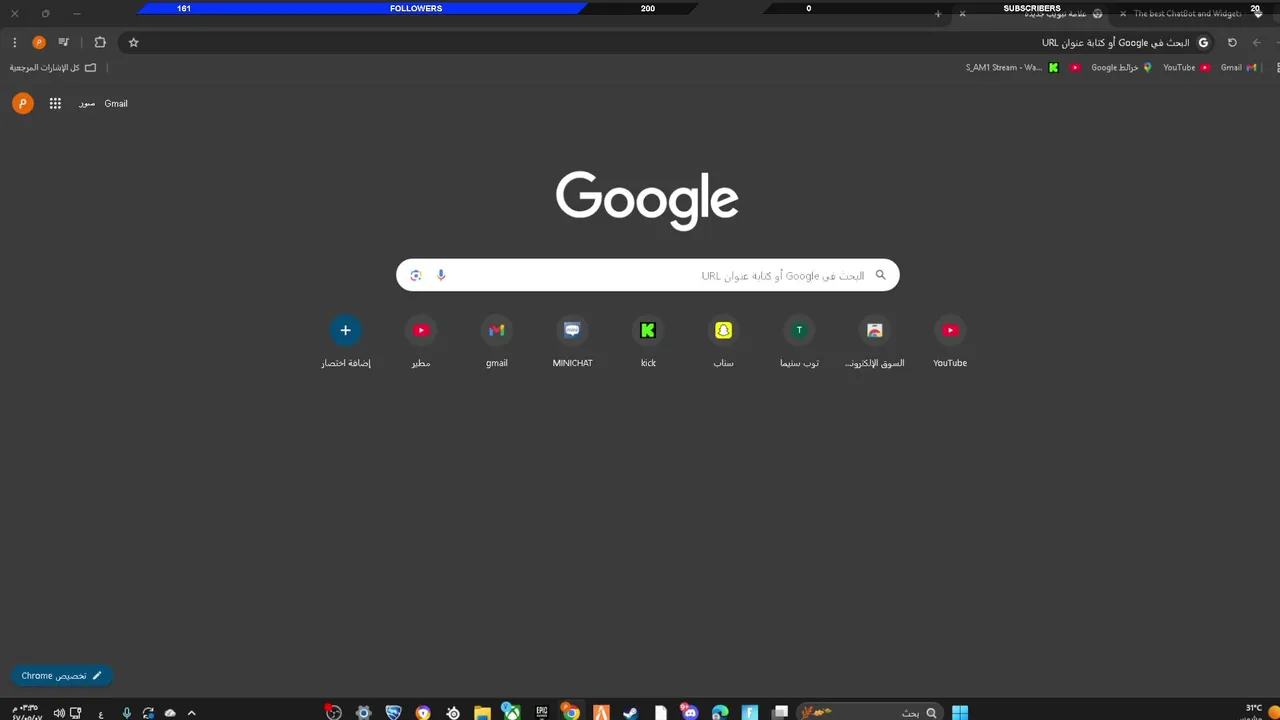Image resolution: width=1280 pixels, height=720 pixels.
Task: Click the magnifier icon in Google search box
Action: 881,275
